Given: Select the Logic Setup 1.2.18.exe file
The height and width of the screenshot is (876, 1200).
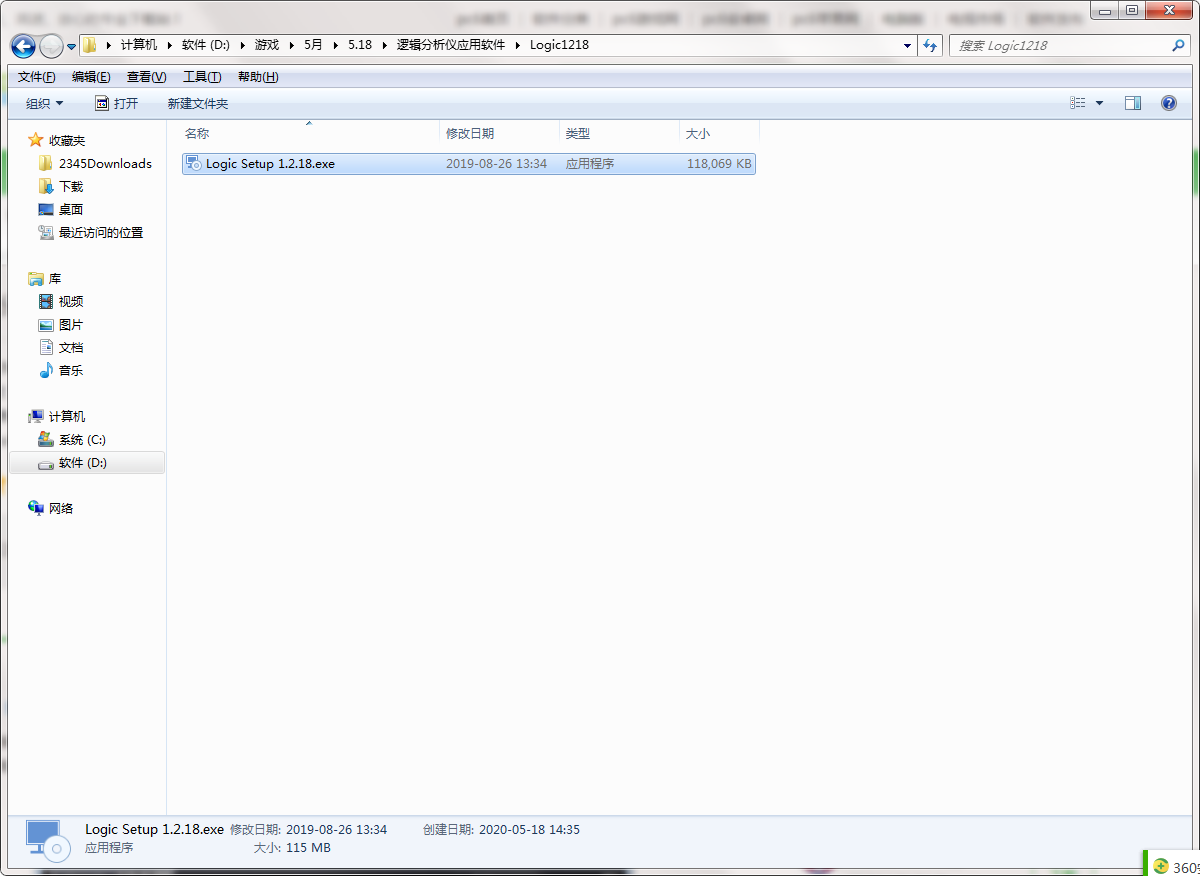Looking at the screenshot, I should 270,164.
